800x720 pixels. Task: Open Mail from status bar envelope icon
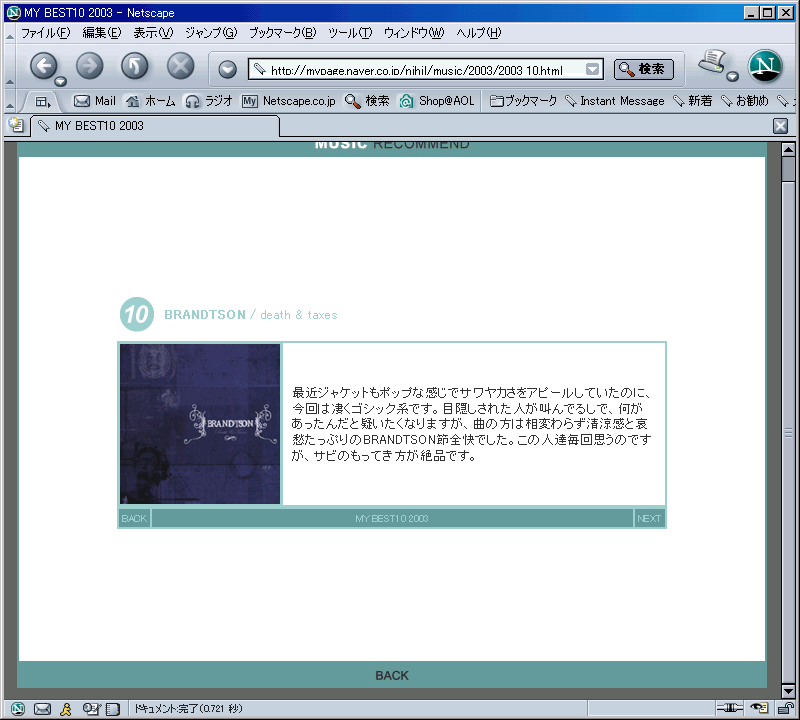coord(42,709)
